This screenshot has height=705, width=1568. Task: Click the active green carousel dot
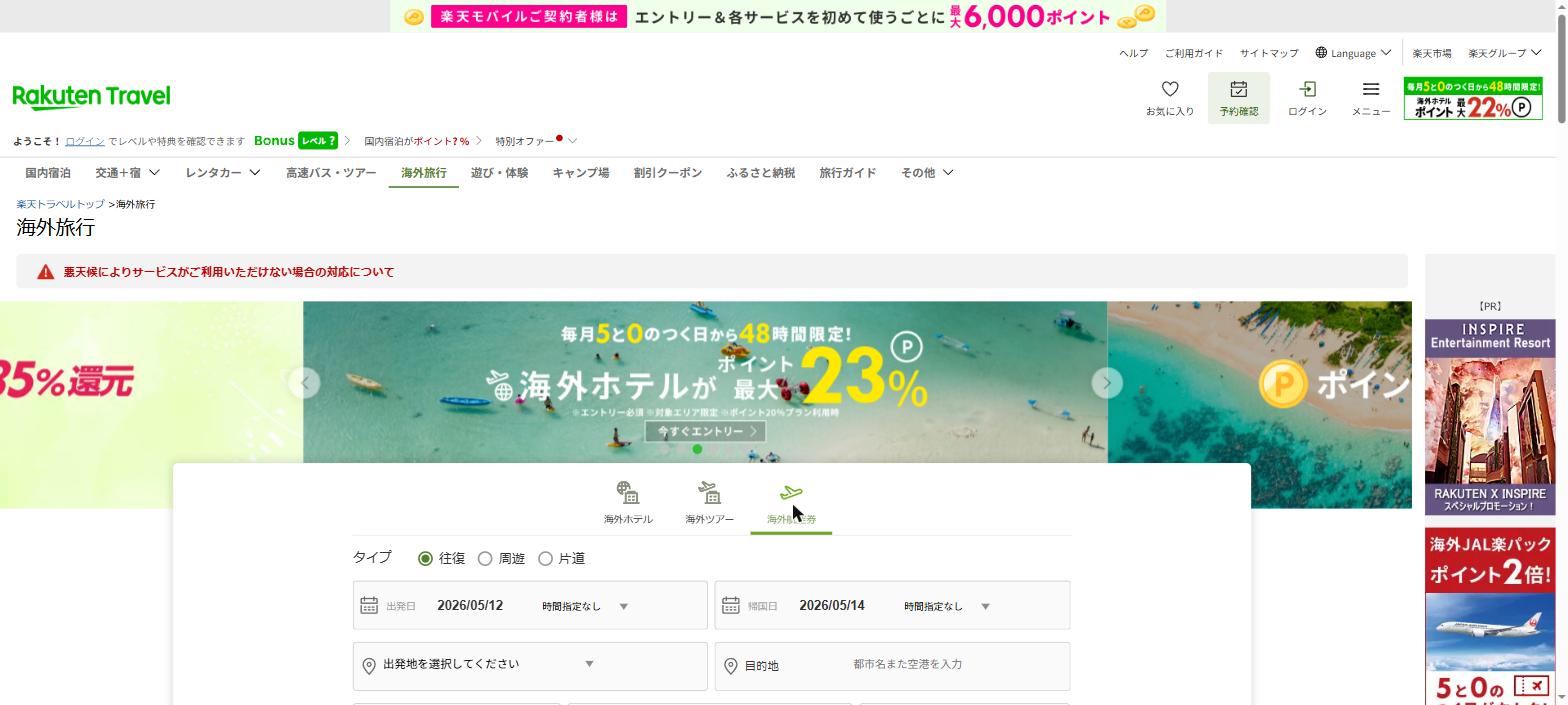[x=698, y=450]
